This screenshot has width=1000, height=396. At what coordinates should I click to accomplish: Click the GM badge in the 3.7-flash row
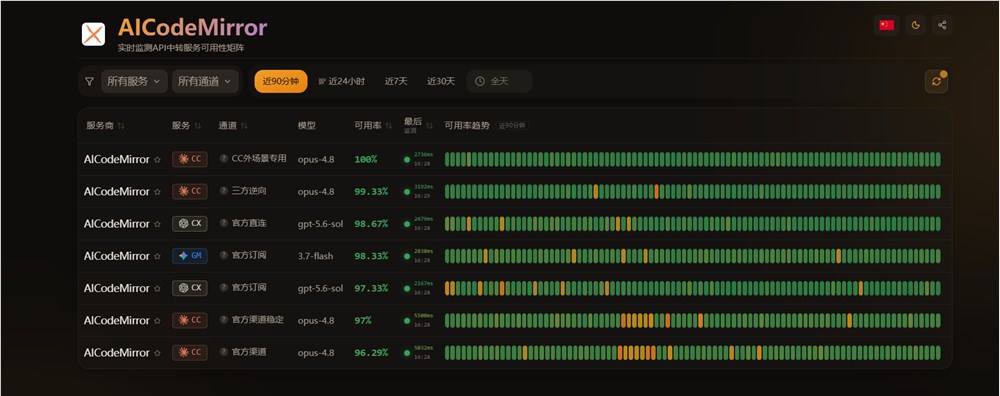pyautogui.click(x=189, y=256)
